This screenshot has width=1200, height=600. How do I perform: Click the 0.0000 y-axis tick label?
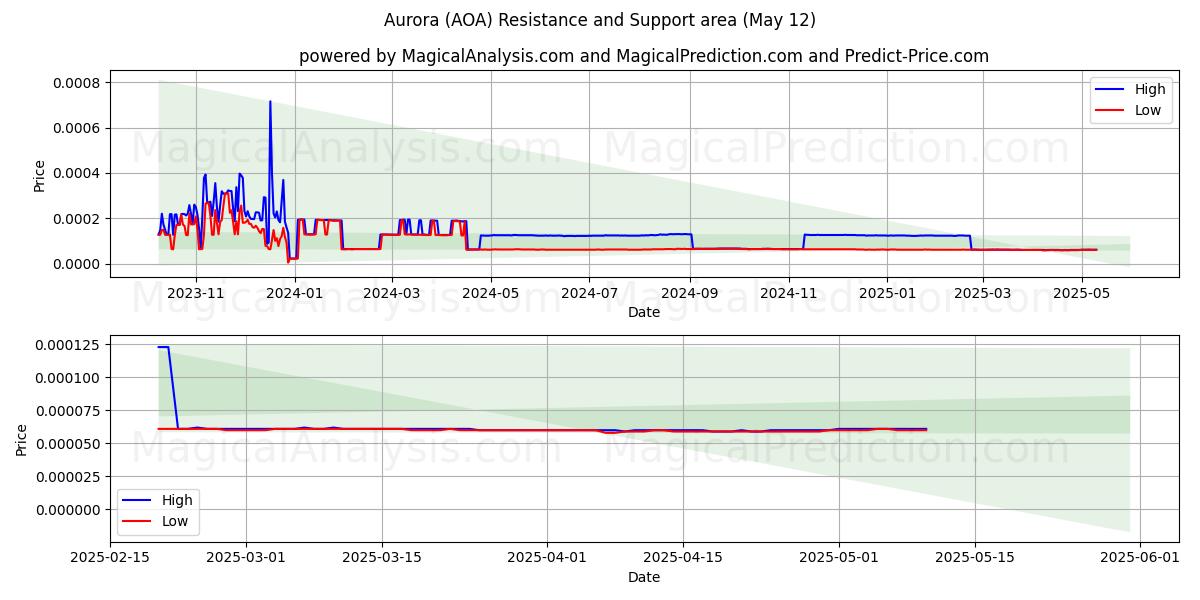point(76,264)
